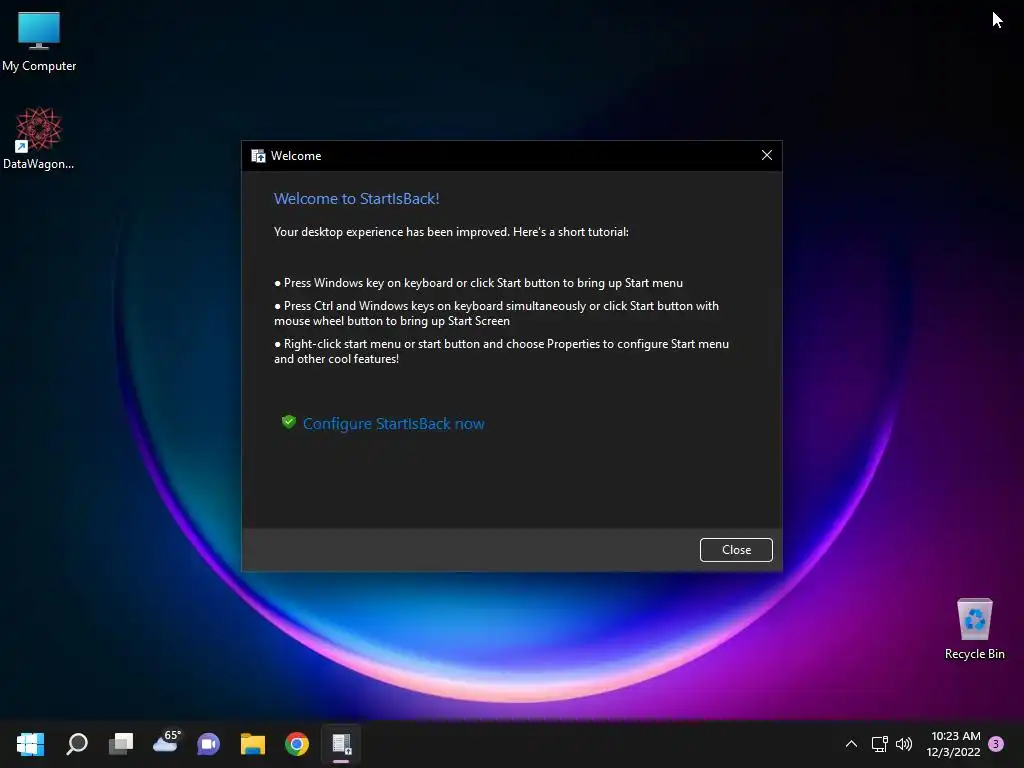The width and height of the screenshot is (1024, 768).
Task: Select the Recycle Bin icon
Action: point(974,630)
